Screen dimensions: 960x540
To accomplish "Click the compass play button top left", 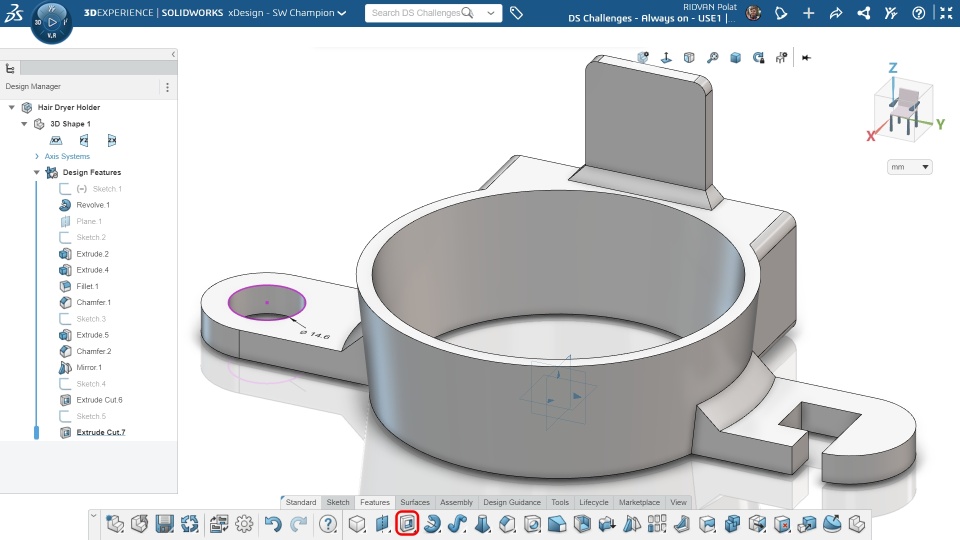I will pos(52,23).
